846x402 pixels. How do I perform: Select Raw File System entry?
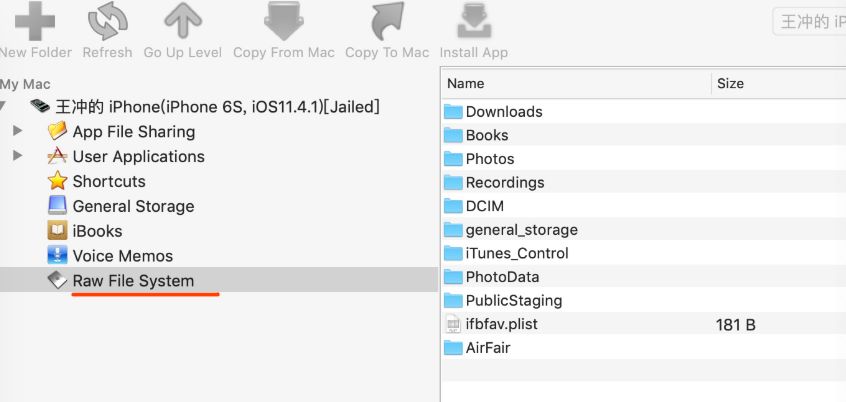(x=133, y=281)
